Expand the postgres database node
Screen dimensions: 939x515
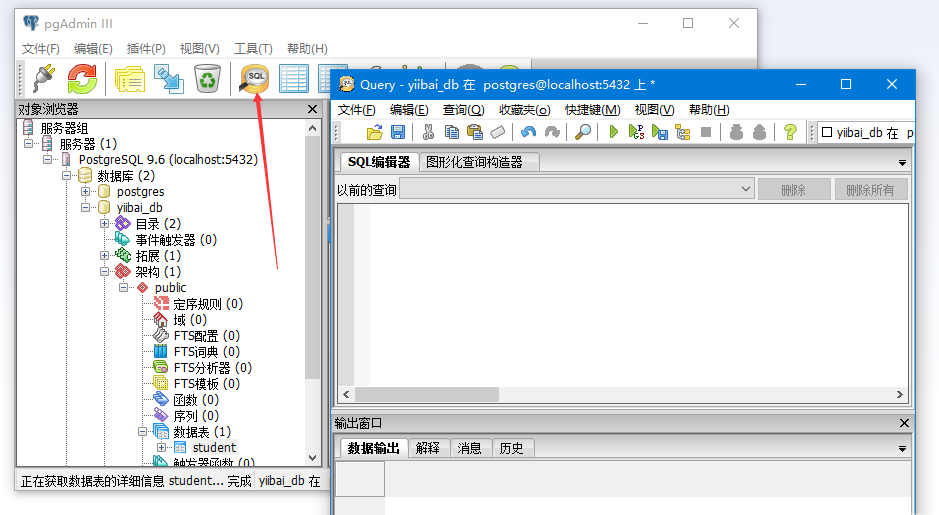86,192
